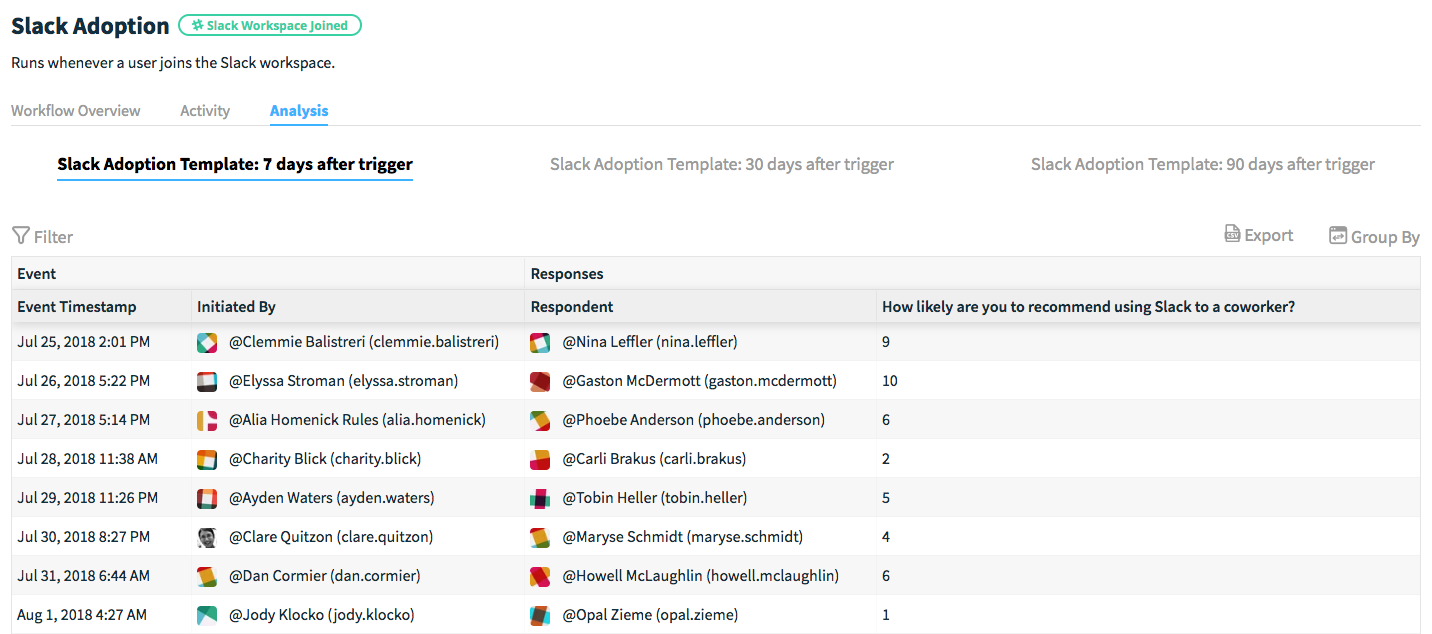Click the score 9 in Nina Leffler's row
1432x634 pixels.
(x=886, y=342)
